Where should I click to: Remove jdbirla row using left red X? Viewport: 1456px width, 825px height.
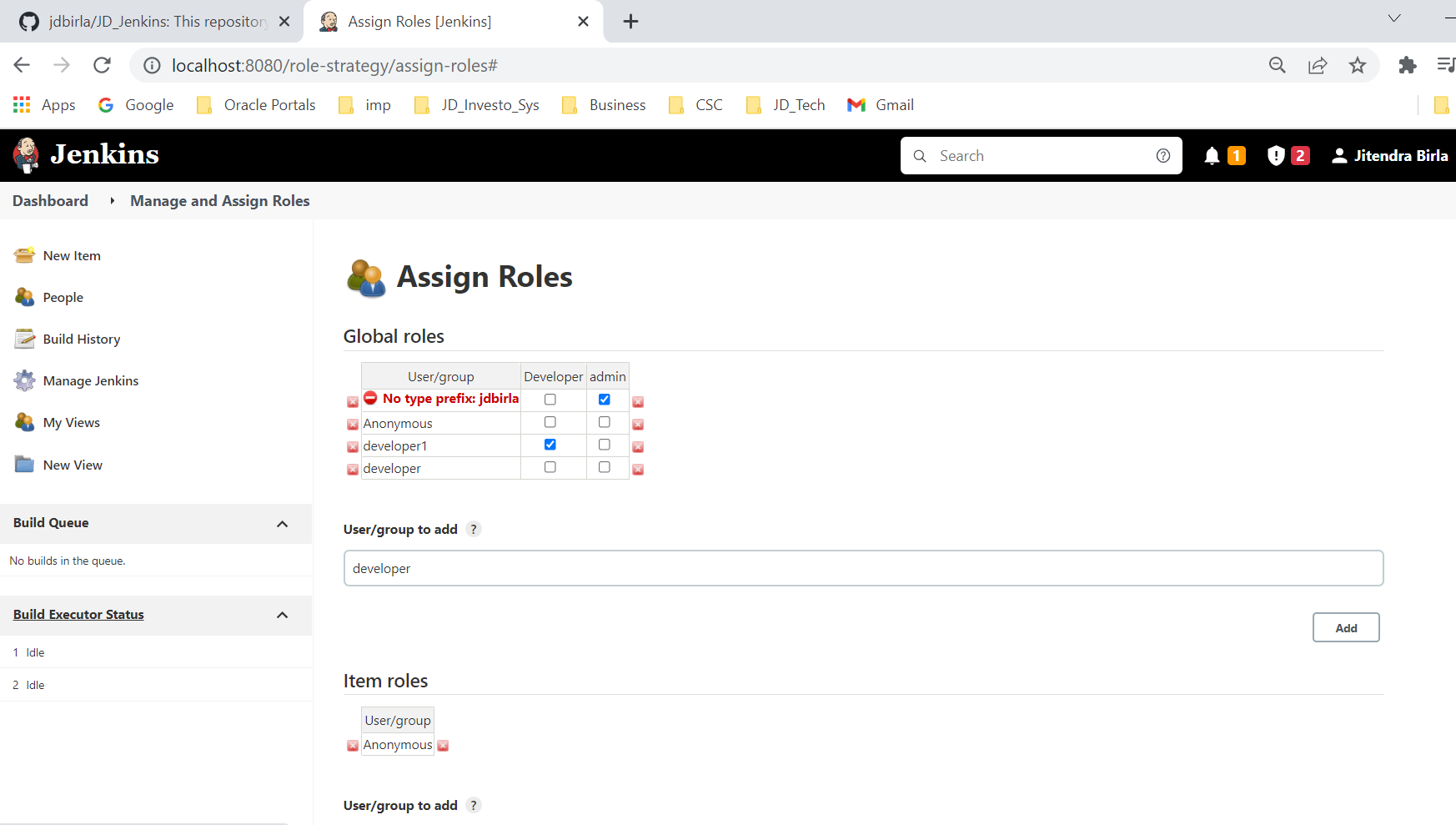click(353, 402)
